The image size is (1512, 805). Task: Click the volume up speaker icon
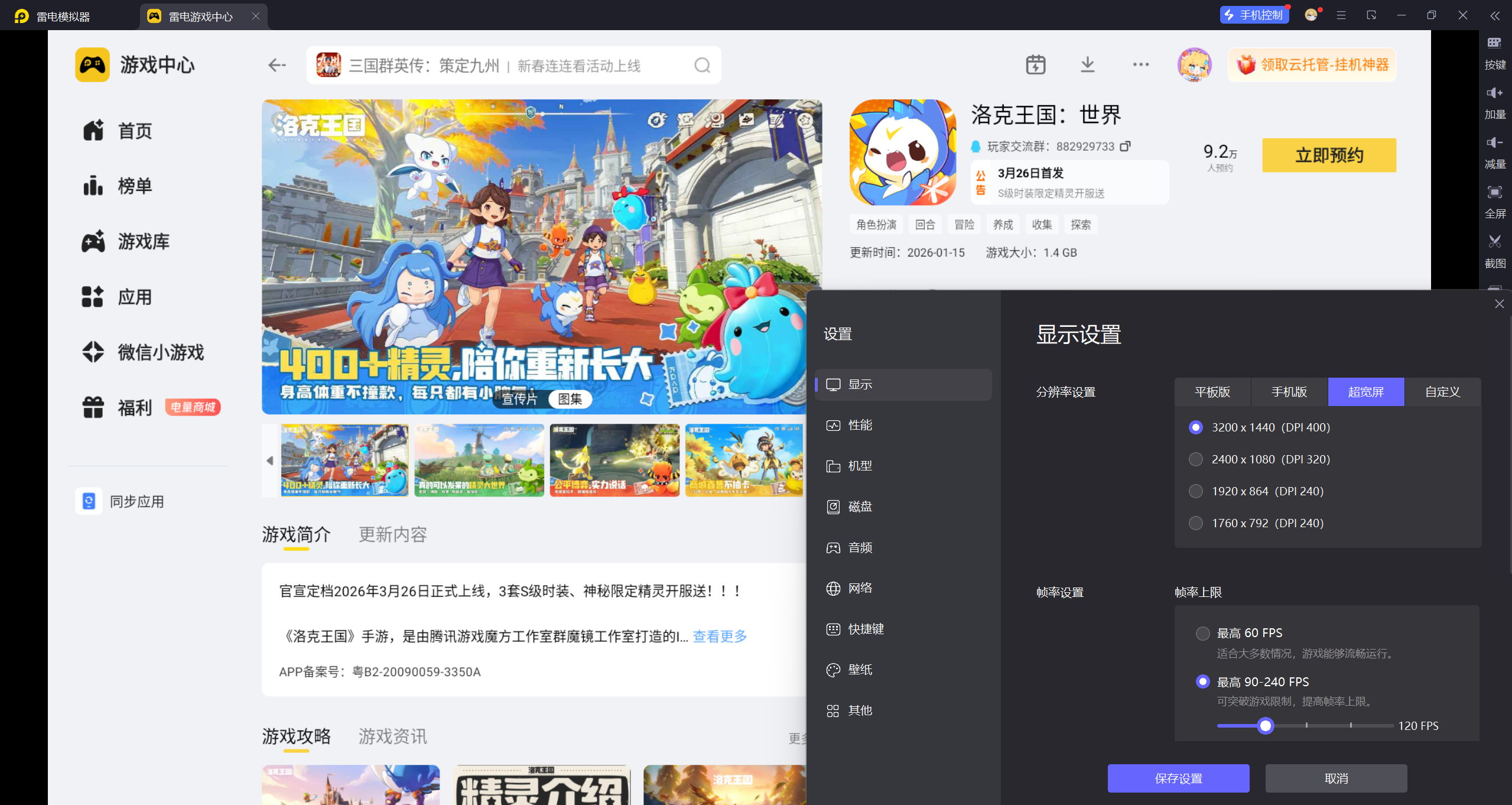click(x=1494, y=93)
